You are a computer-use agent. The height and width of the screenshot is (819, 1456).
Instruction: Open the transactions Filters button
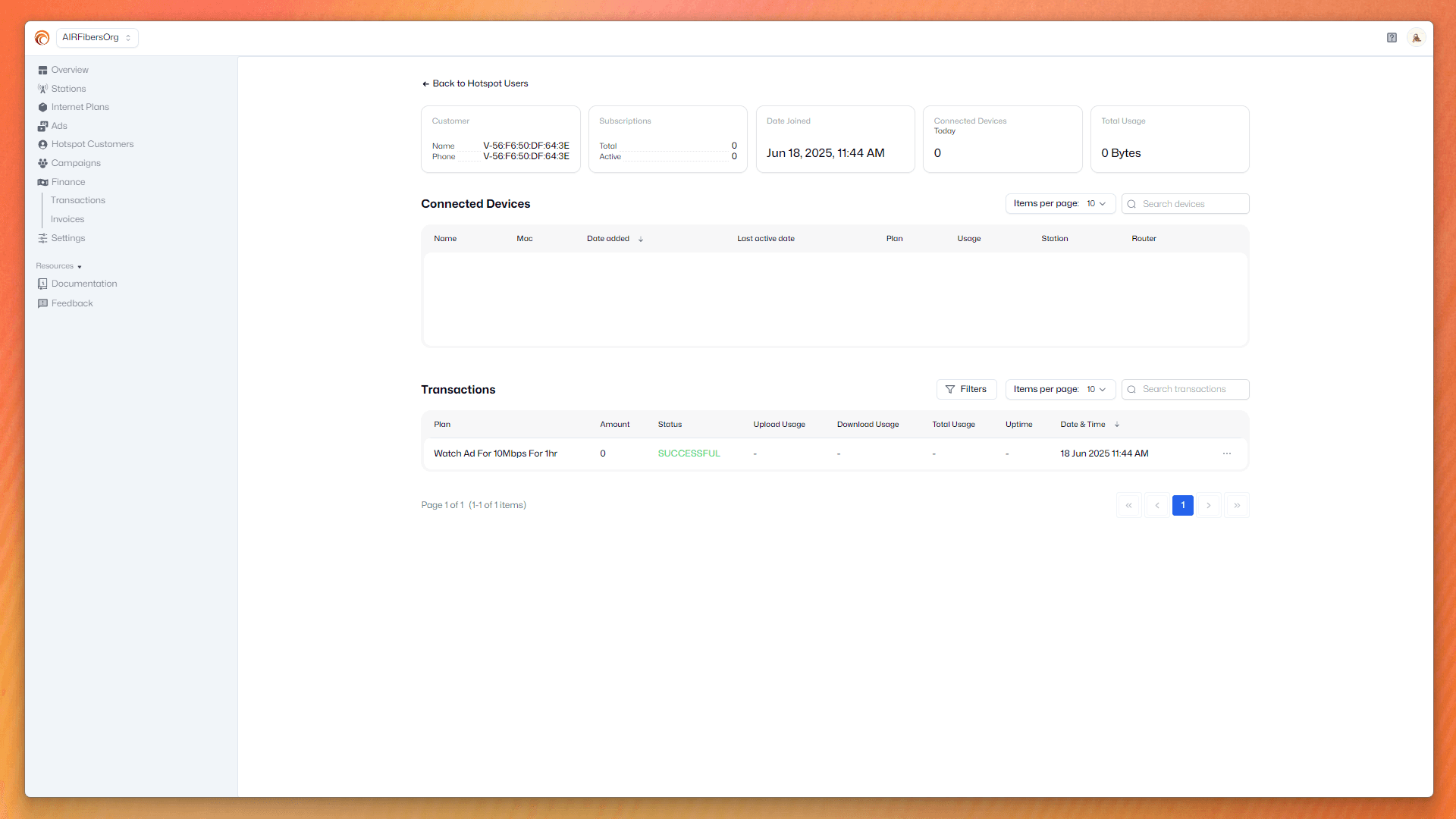(x=966, y=389)
